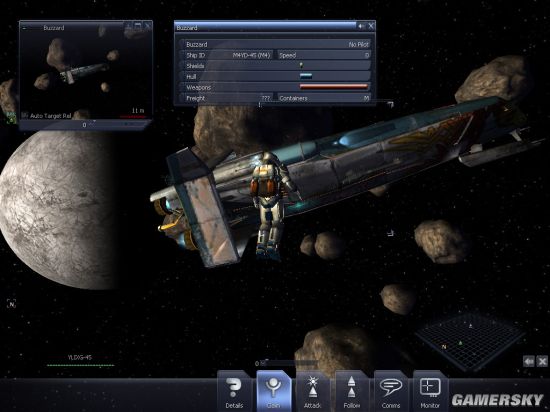550x412 pixels.
Task: Click the red Weapons status bar
Action: (x=334, y=87)
